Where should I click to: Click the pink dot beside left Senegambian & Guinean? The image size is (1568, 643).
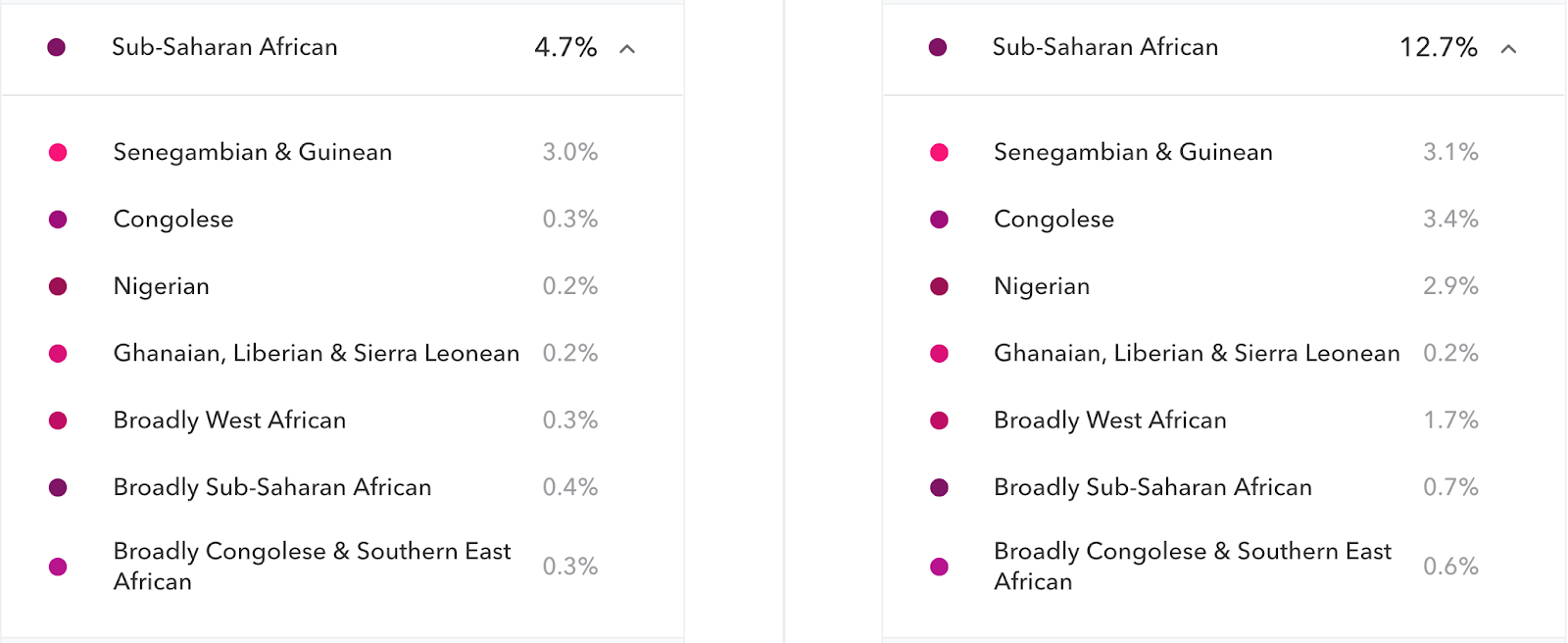(58, 152)
